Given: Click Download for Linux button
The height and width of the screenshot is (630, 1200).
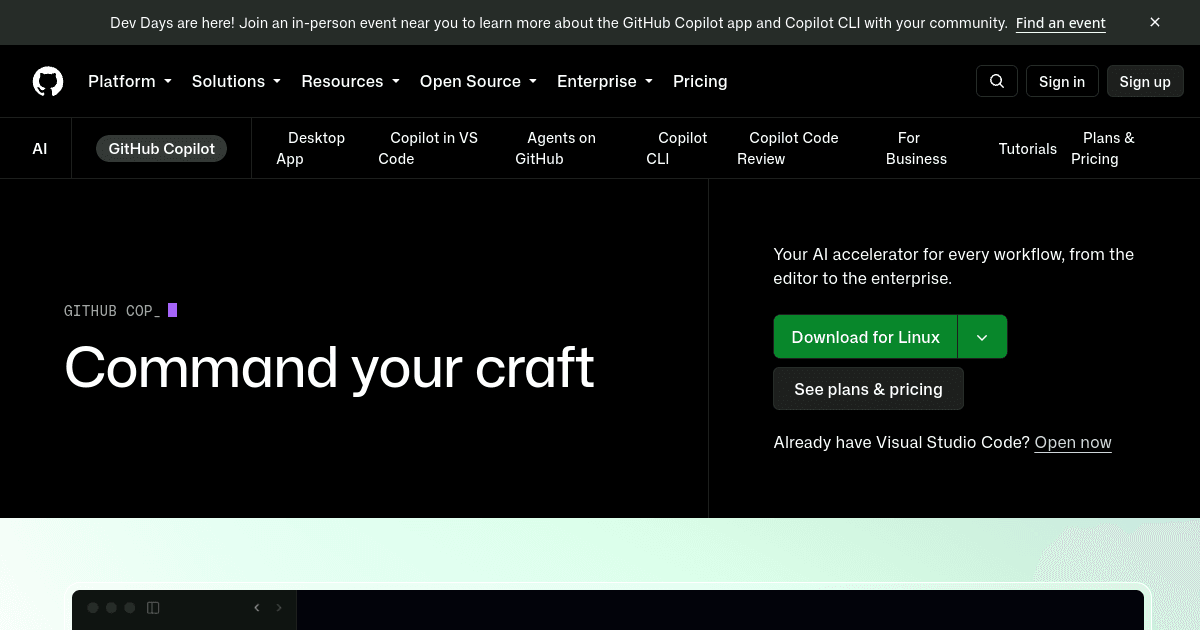Looking at the screenshot, I should click(865, 337).
